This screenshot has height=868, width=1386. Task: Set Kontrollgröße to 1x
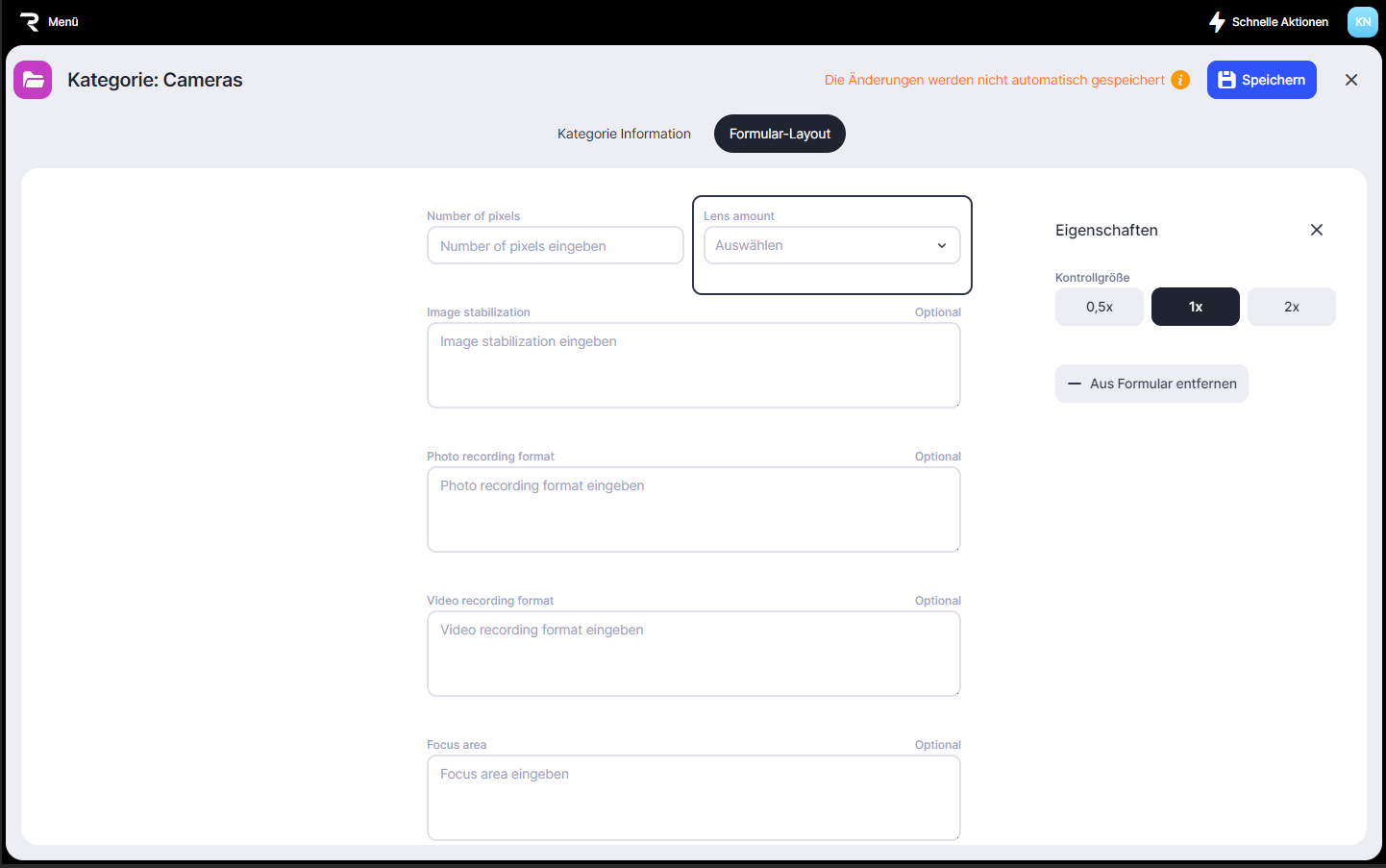1196,307
